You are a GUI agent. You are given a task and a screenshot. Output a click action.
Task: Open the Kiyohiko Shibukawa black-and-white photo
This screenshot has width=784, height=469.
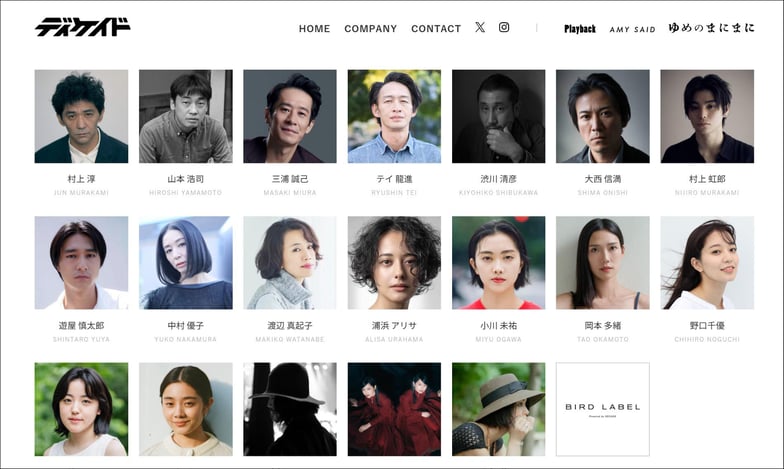point(498,116)
